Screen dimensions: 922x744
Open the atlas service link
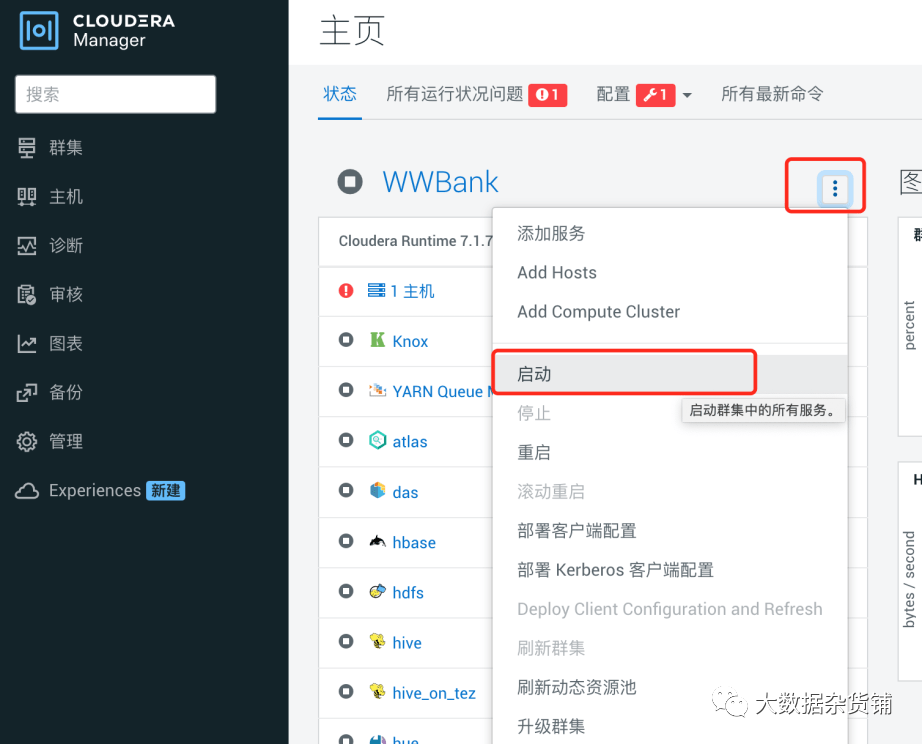coord(410,442)
